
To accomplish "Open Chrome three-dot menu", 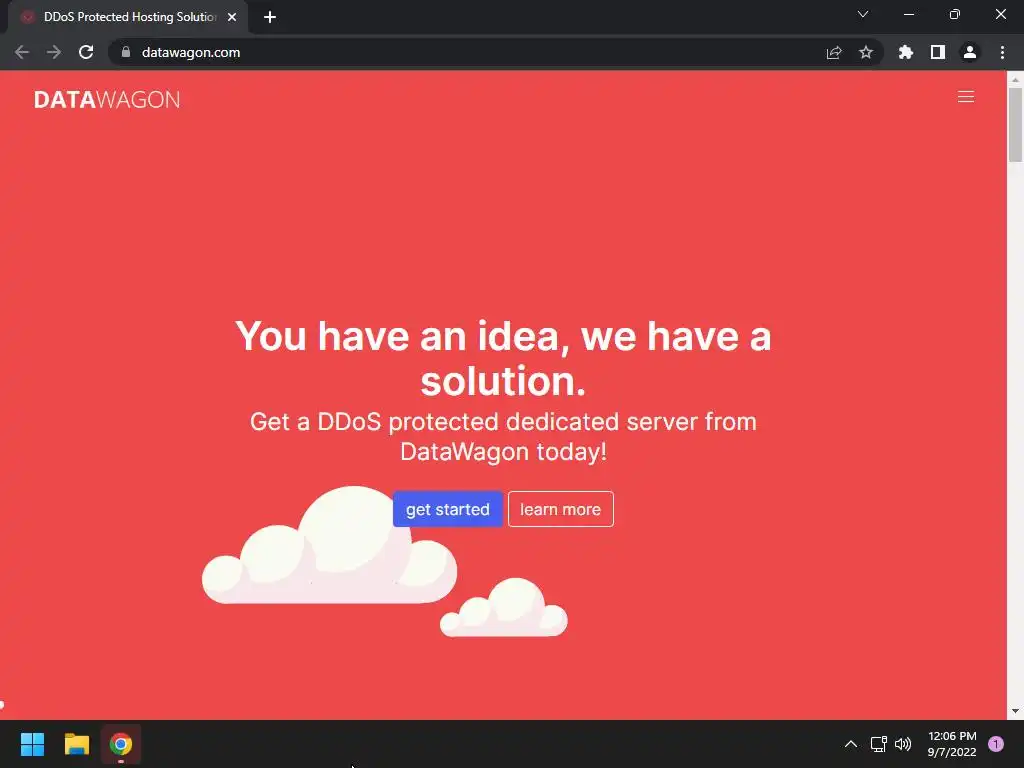I will pyautogui.click(x=1002, y=52).
